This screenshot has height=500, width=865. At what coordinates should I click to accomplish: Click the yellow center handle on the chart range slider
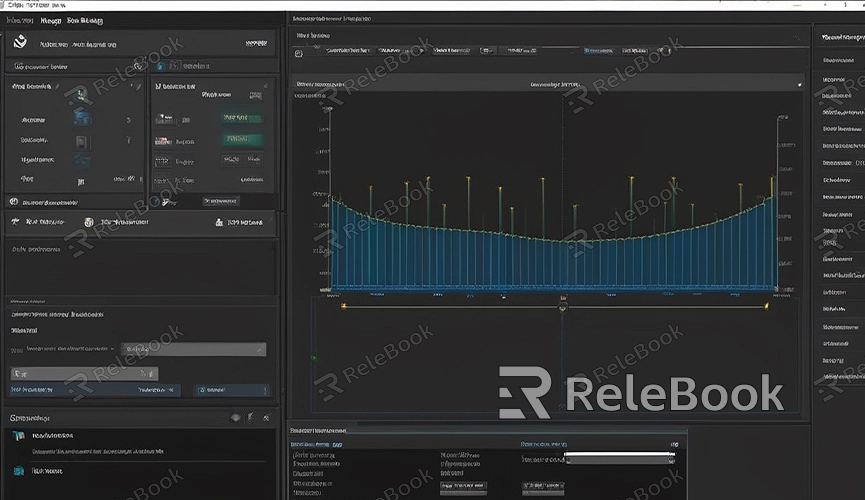[x=563, y=308]
